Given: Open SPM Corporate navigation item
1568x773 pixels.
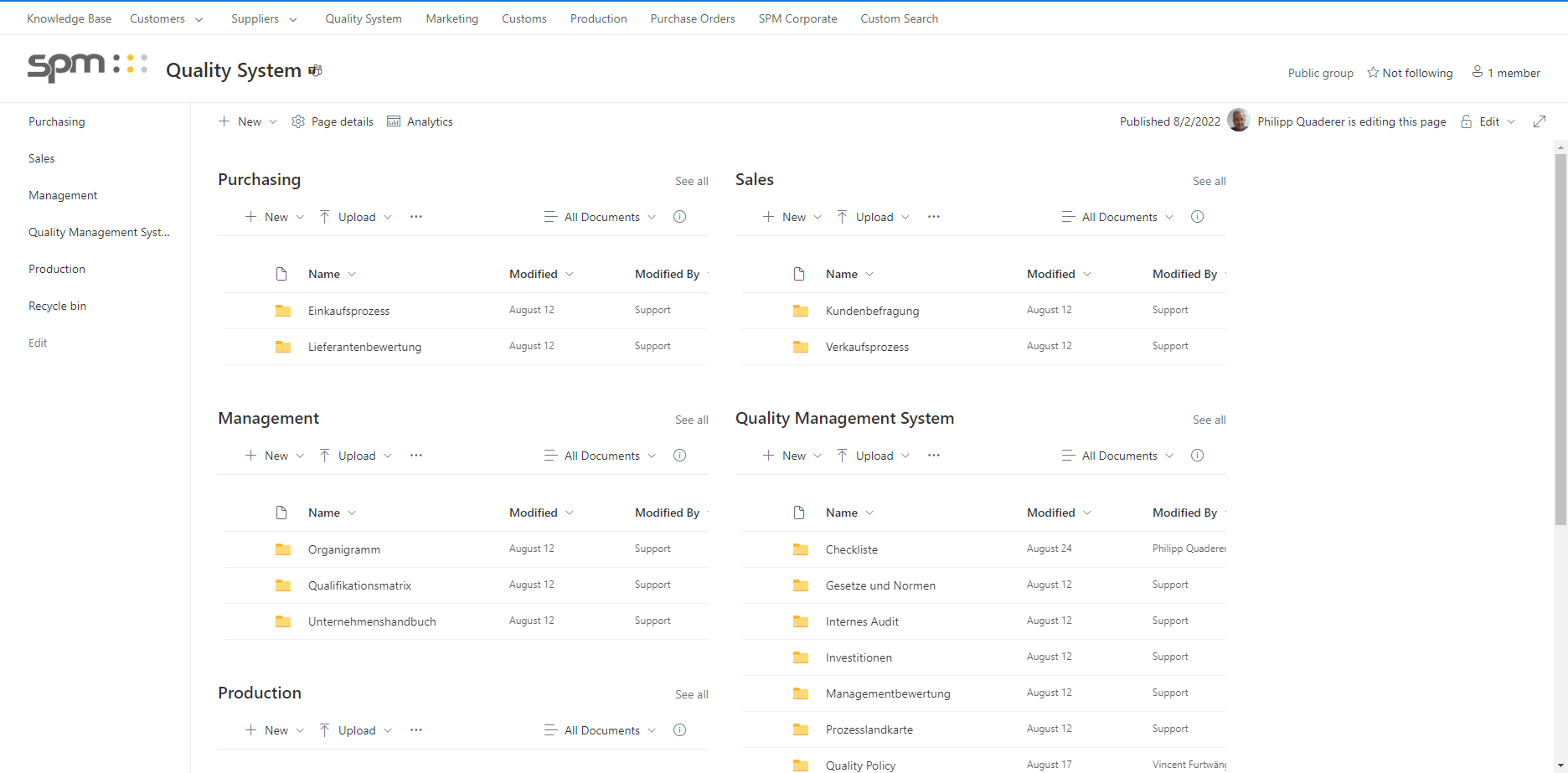Looking at the screenshot, I should [797, 18].
